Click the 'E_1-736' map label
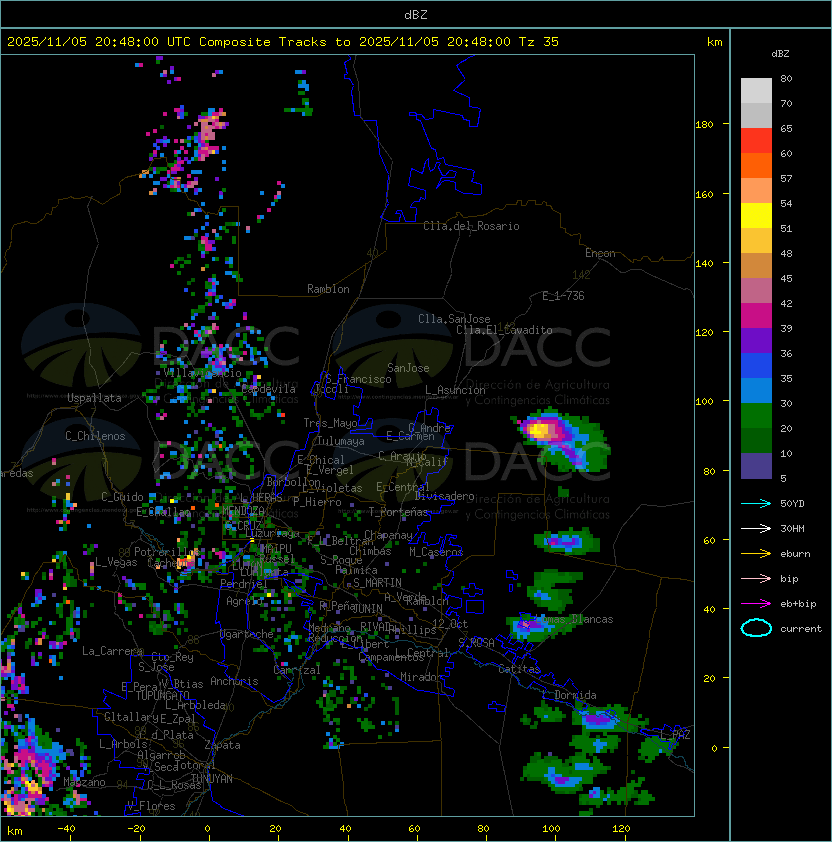This screenshot has width=832, height=842. point(563,296)
